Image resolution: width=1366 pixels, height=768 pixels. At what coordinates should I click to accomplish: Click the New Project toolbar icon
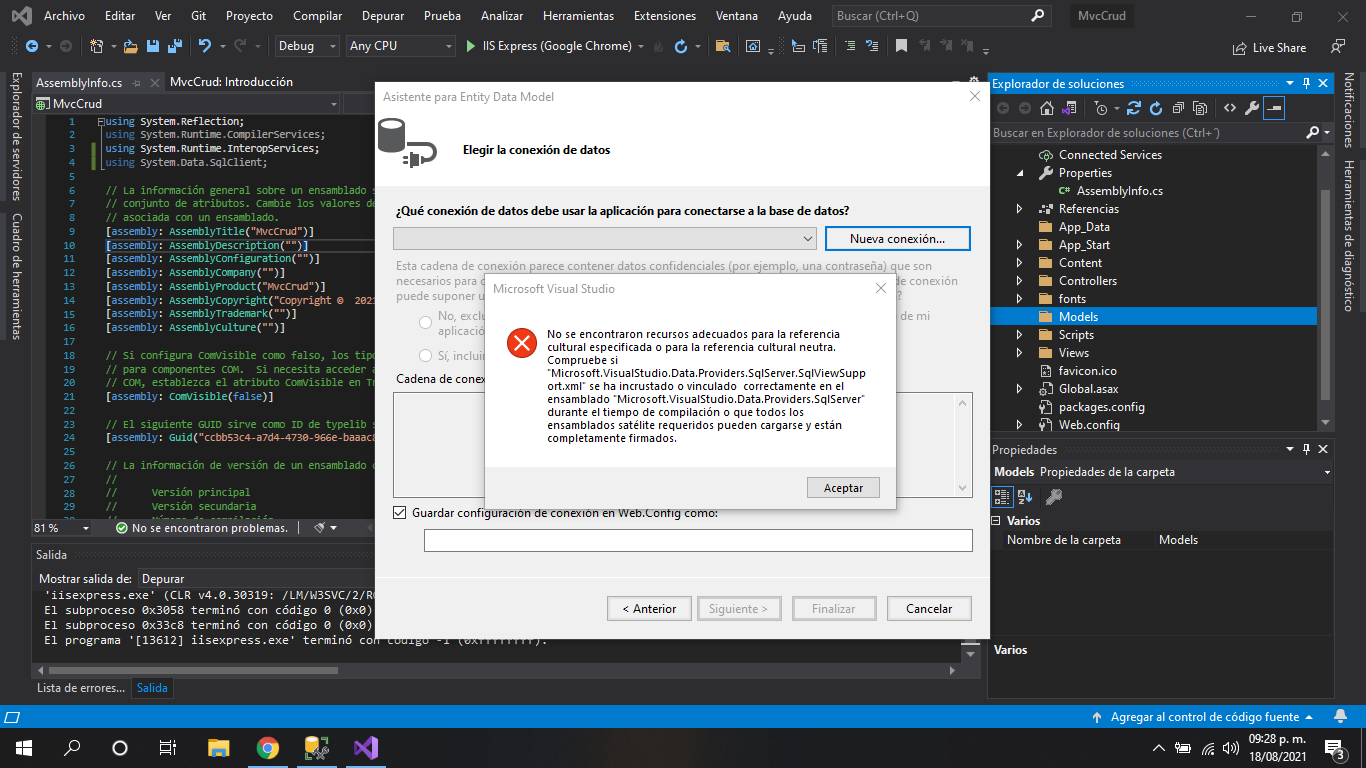[x=96, y=46]
